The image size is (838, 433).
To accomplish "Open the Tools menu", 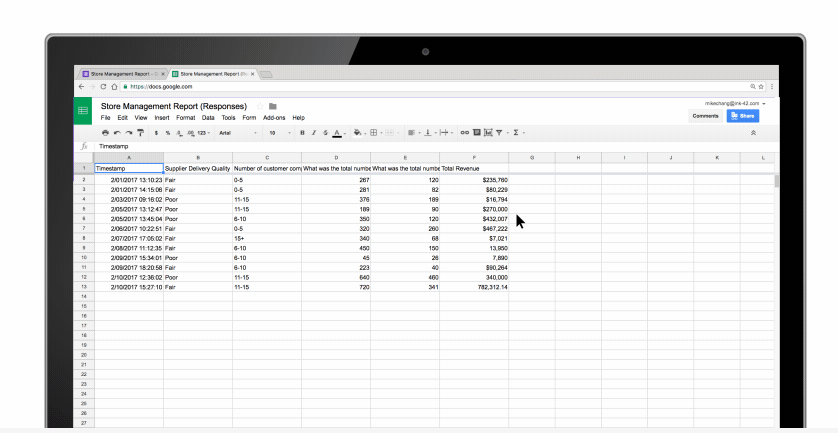I will point(228,118).
